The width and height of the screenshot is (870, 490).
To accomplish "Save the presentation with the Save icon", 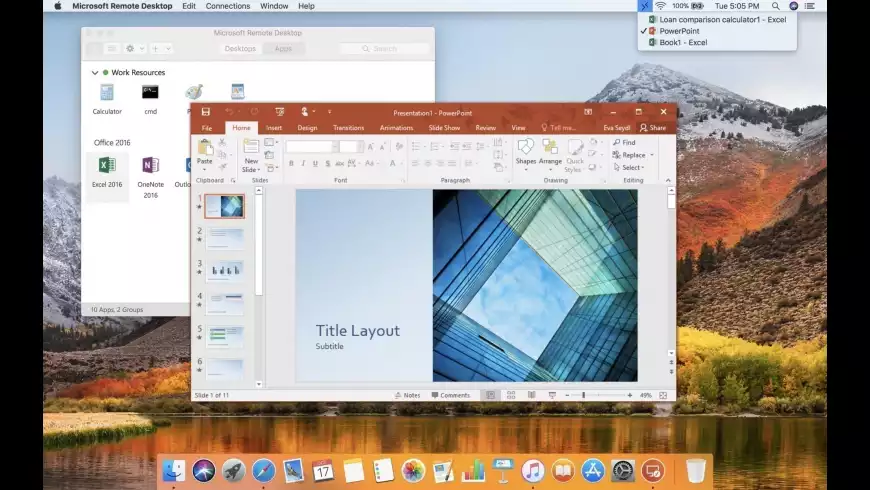I will 206,112.
